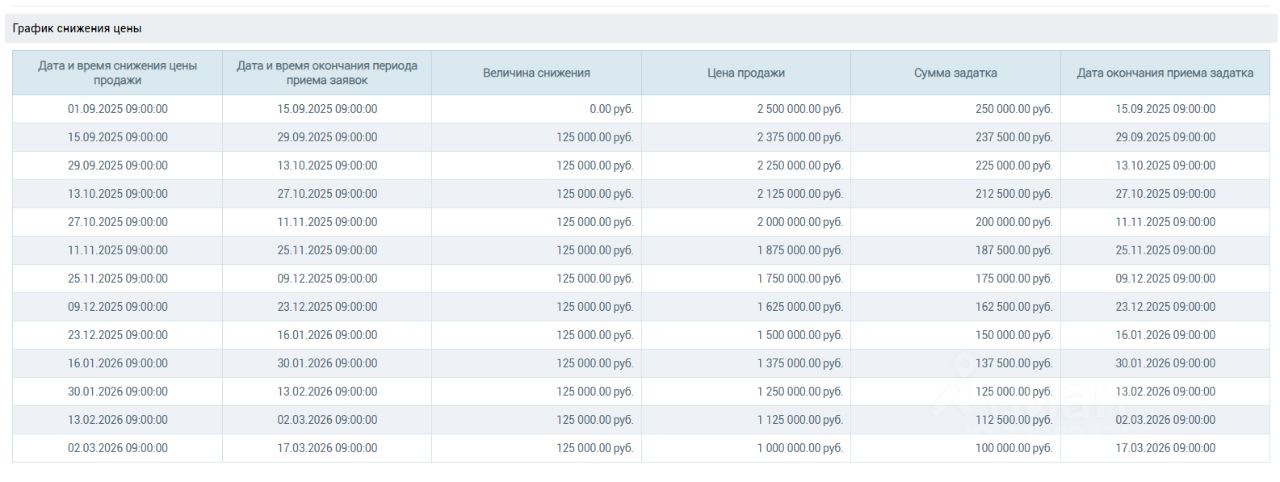Click the deposit amount 100 000.00 руб.
This screenshot has height=482, width=1280.
pyautogui.click(x=1014, y=448)
